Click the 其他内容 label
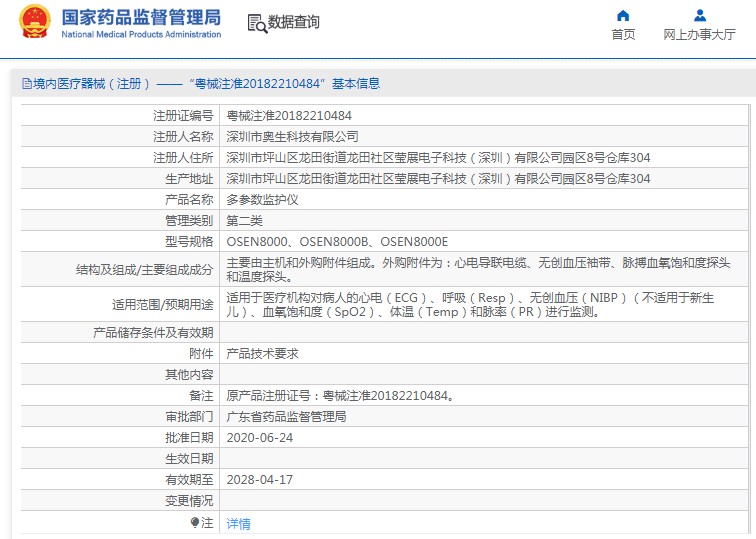This screenshot has width=756, height=539. [x=189, y=375]
